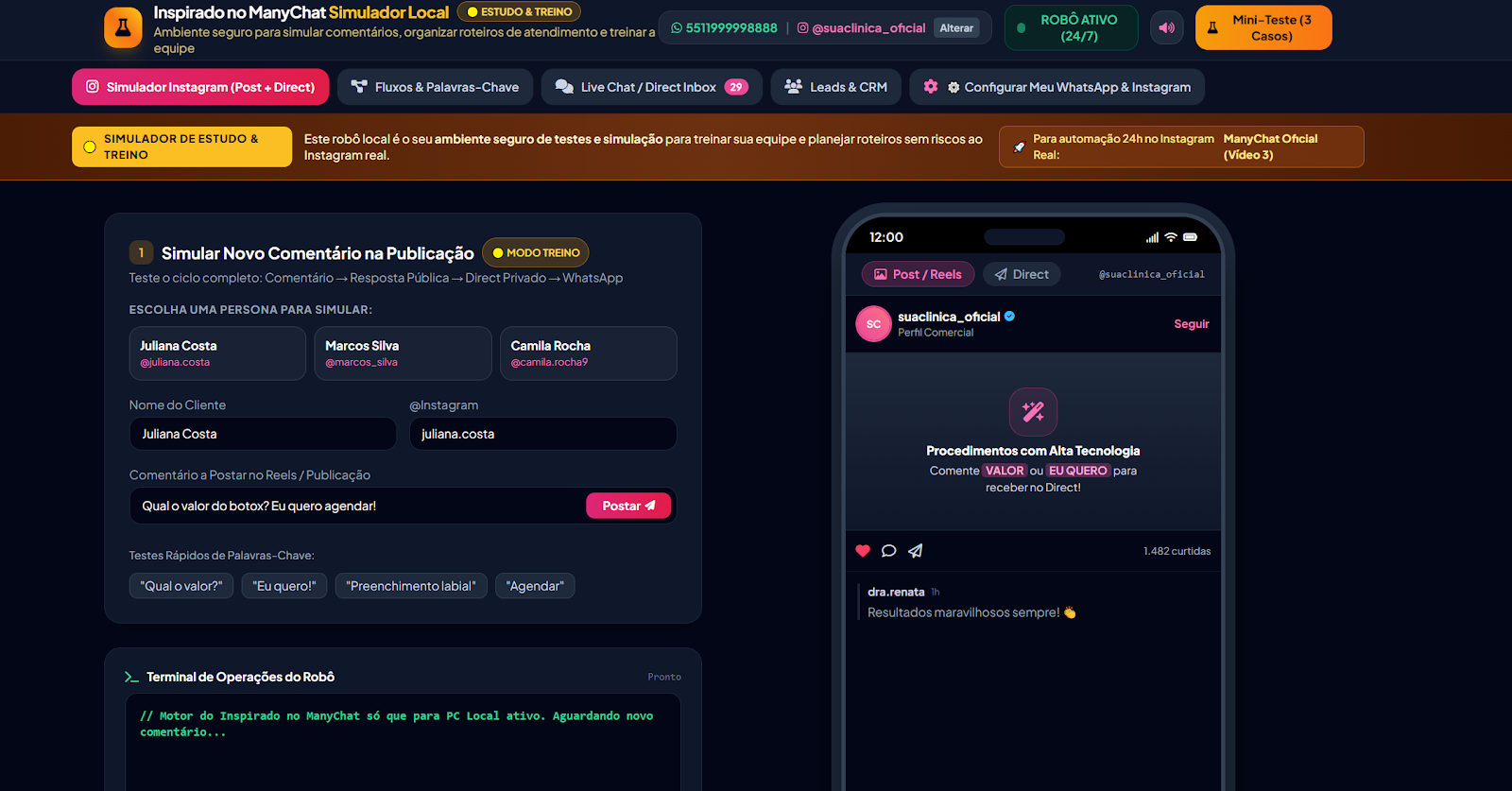Image resolution: width=1512 pixels, height=791 pixels.
Task: Click the Nome do Cliente input field
Action: 263,434
